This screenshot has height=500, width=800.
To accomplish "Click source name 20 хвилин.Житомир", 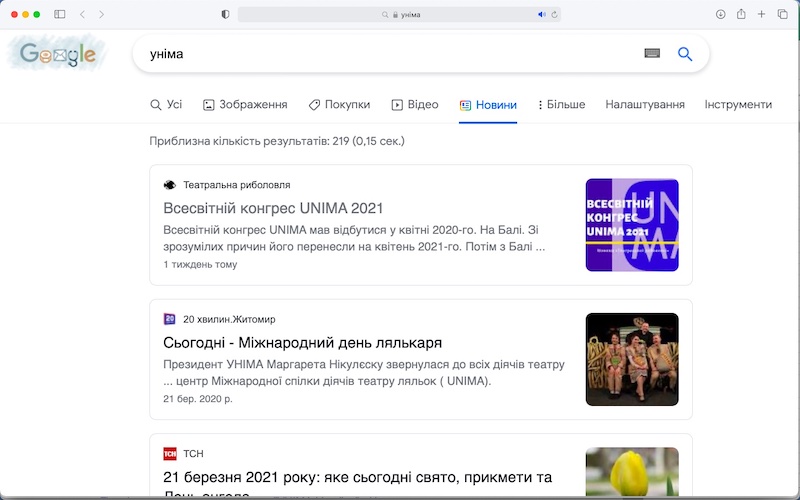I will [x=229, y=319].
